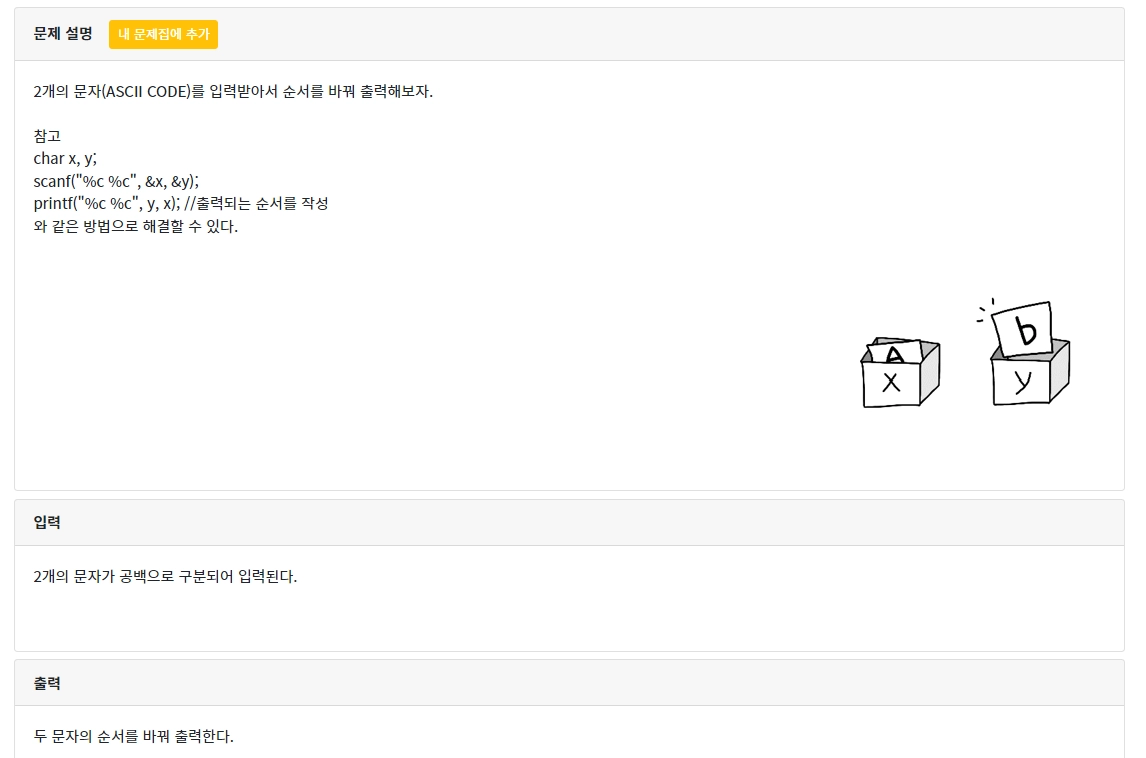This screenshot has height=758, width=1146.
Task: Click the 'char x, y;' code line
Action: [x=65, y=158]
